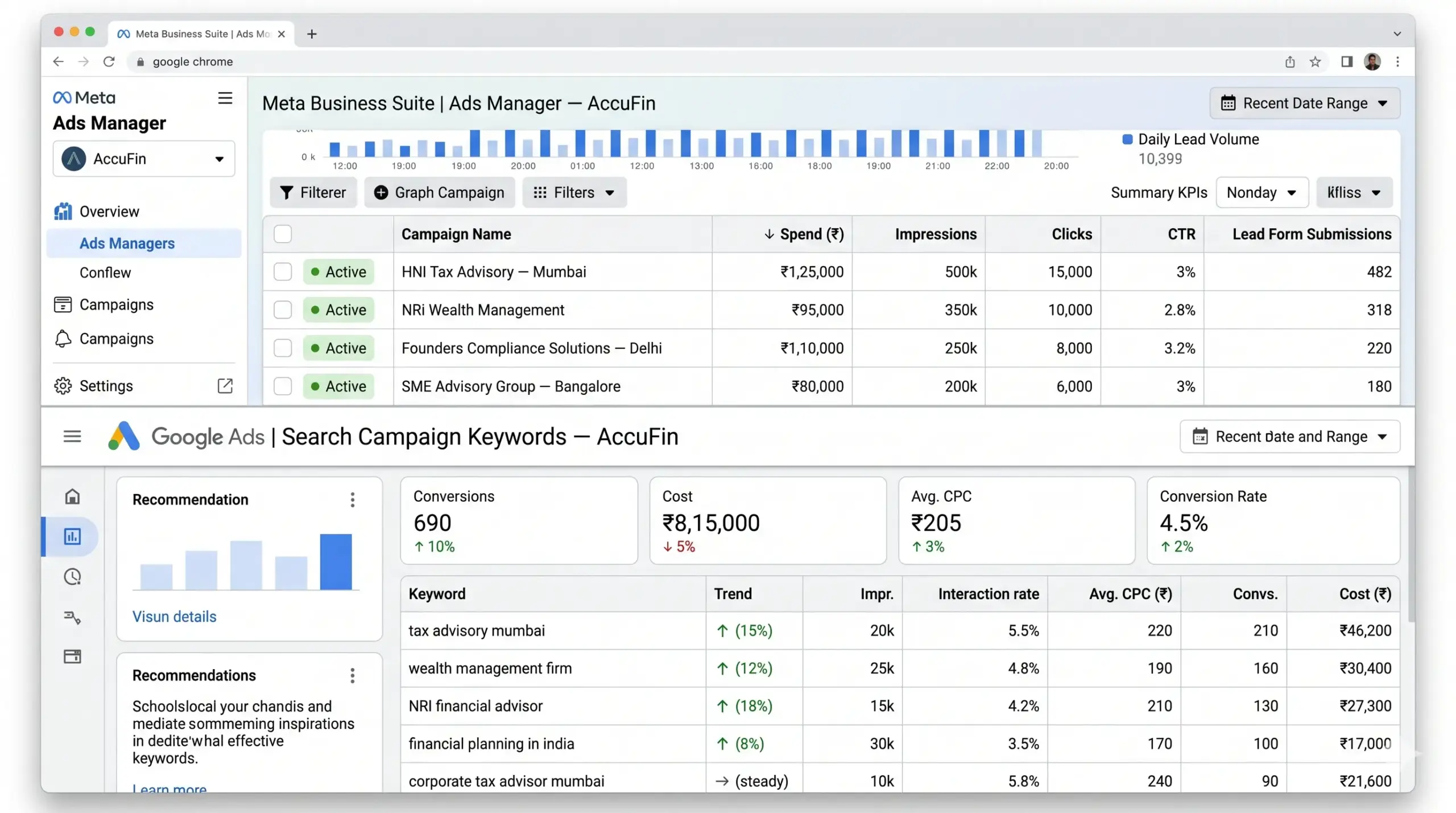Open the Visun details link
This screenshot has width=1456, height=813.
coord(174,616)
